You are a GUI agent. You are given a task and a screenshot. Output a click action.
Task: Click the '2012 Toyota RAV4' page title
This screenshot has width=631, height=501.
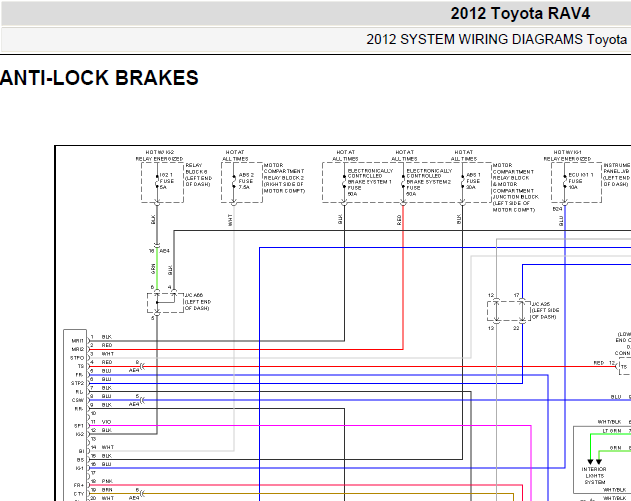(520, 14)
